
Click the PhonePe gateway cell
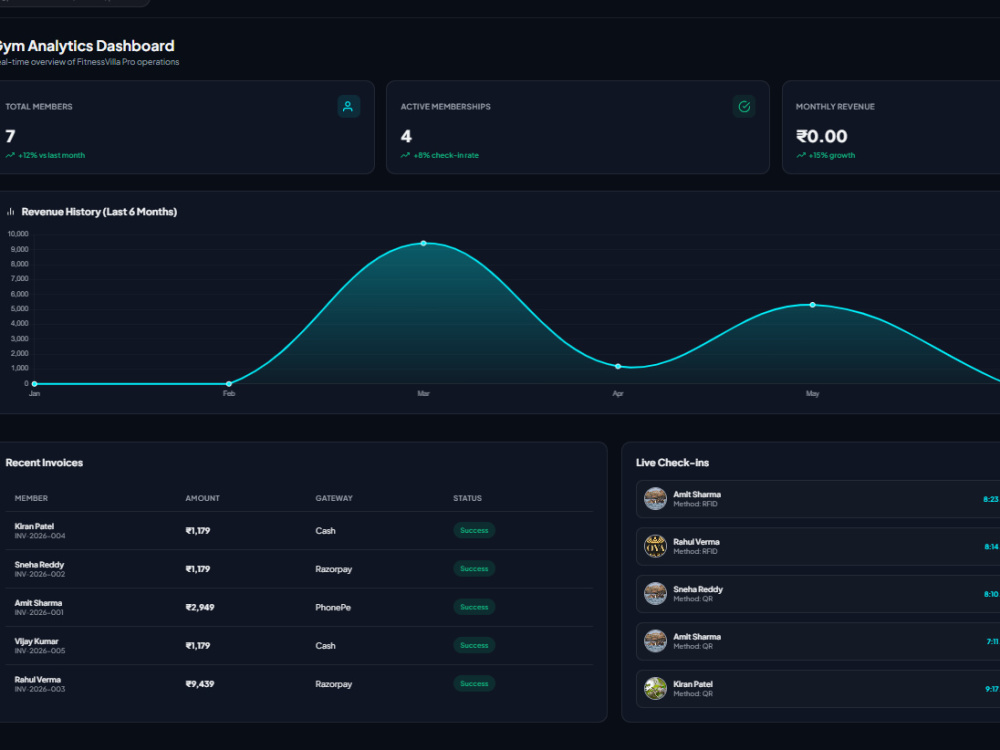click(x=333, y=607)
